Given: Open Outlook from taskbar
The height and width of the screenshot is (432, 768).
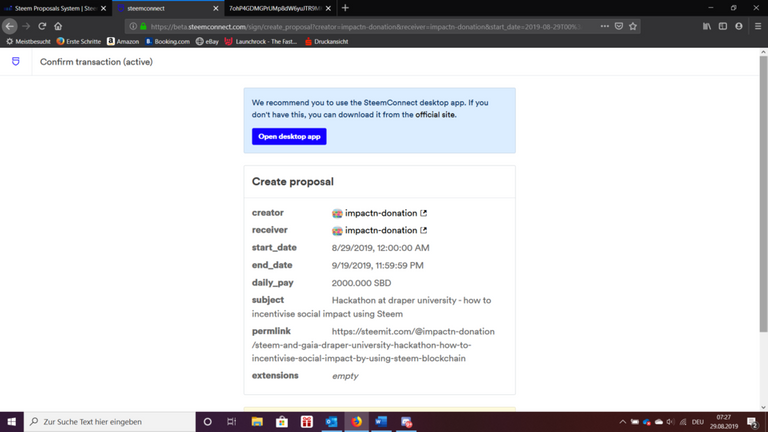Looking at the screenshot, I should point(332,422).
